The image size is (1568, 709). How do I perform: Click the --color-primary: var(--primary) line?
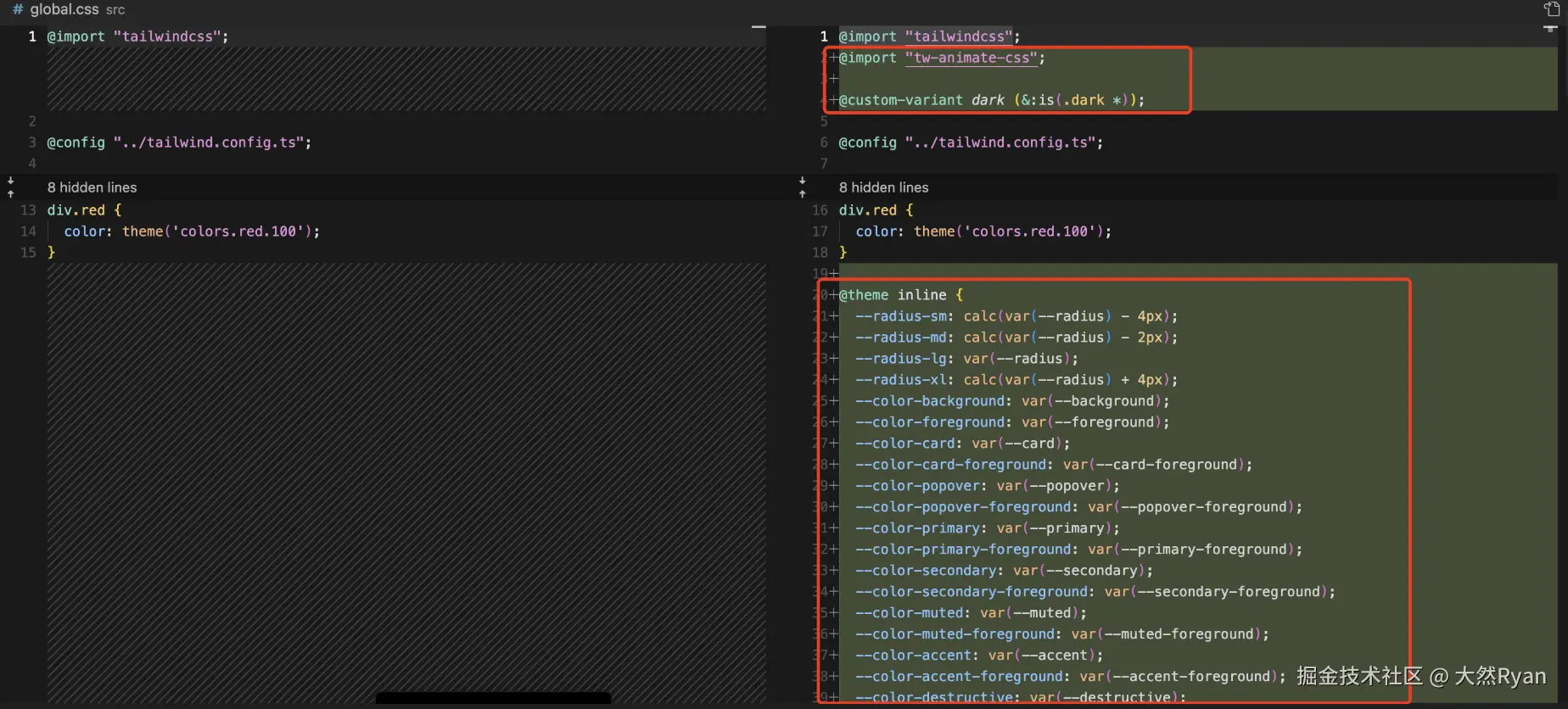988,528
